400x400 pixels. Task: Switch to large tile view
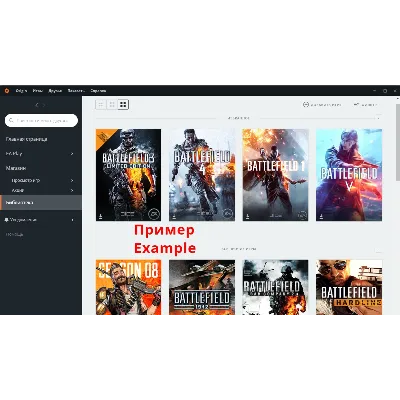pos(123,105)
